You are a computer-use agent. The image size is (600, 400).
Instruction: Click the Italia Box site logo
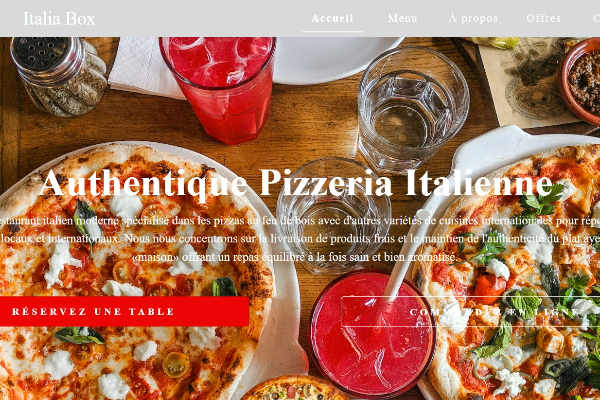(59, 18)
